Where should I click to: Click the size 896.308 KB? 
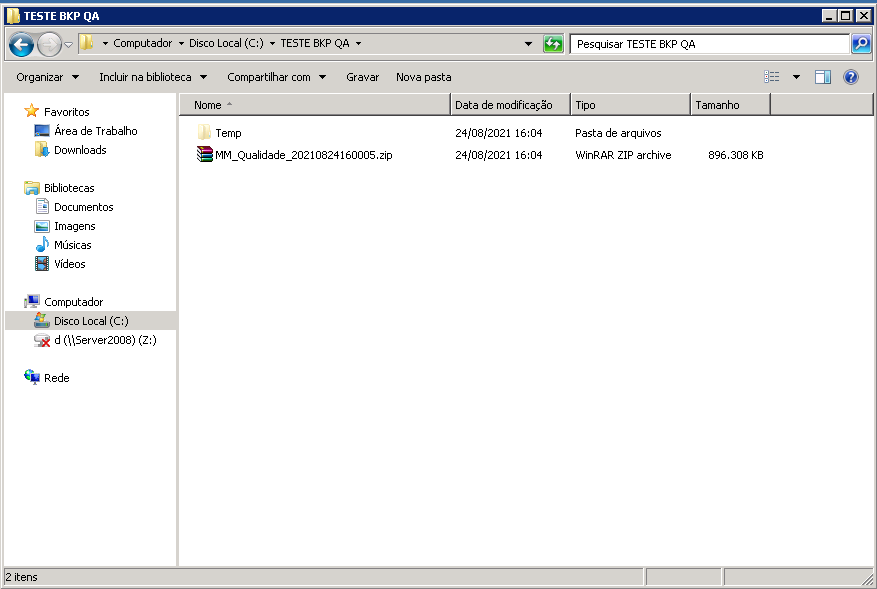coord(735,155)
